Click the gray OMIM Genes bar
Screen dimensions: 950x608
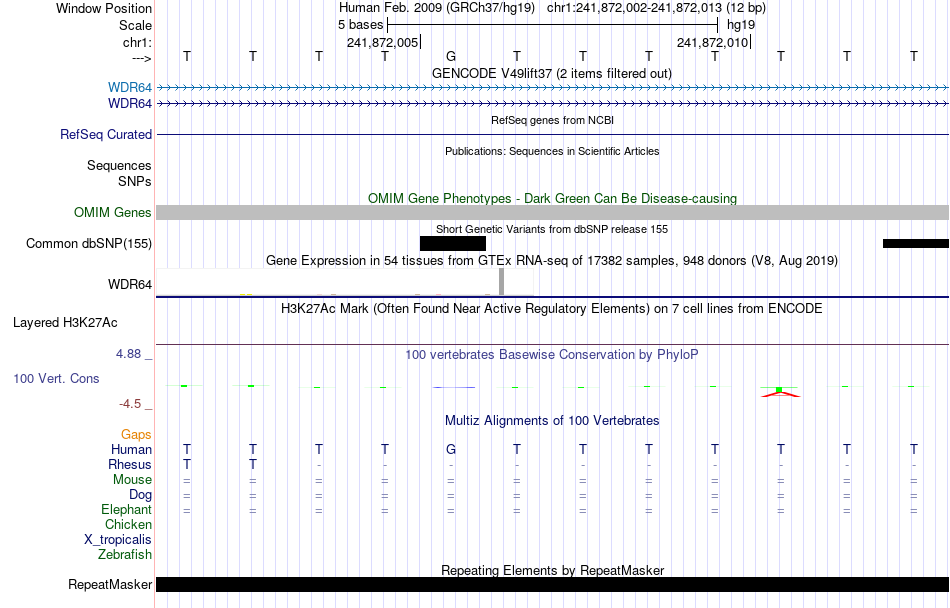click(x=553, y=213)
